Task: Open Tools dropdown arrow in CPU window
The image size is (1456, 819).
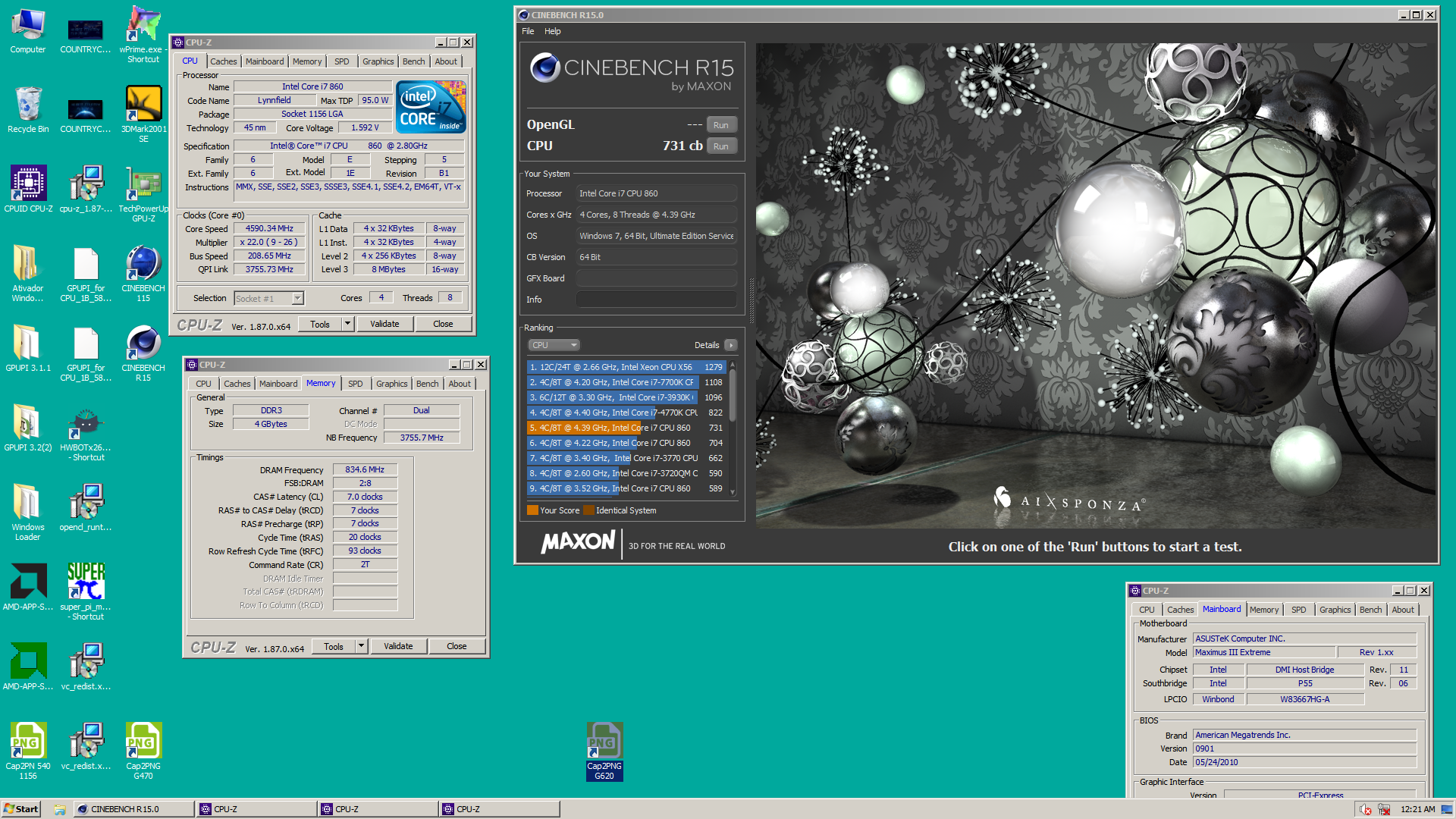Action: [347, 324]
